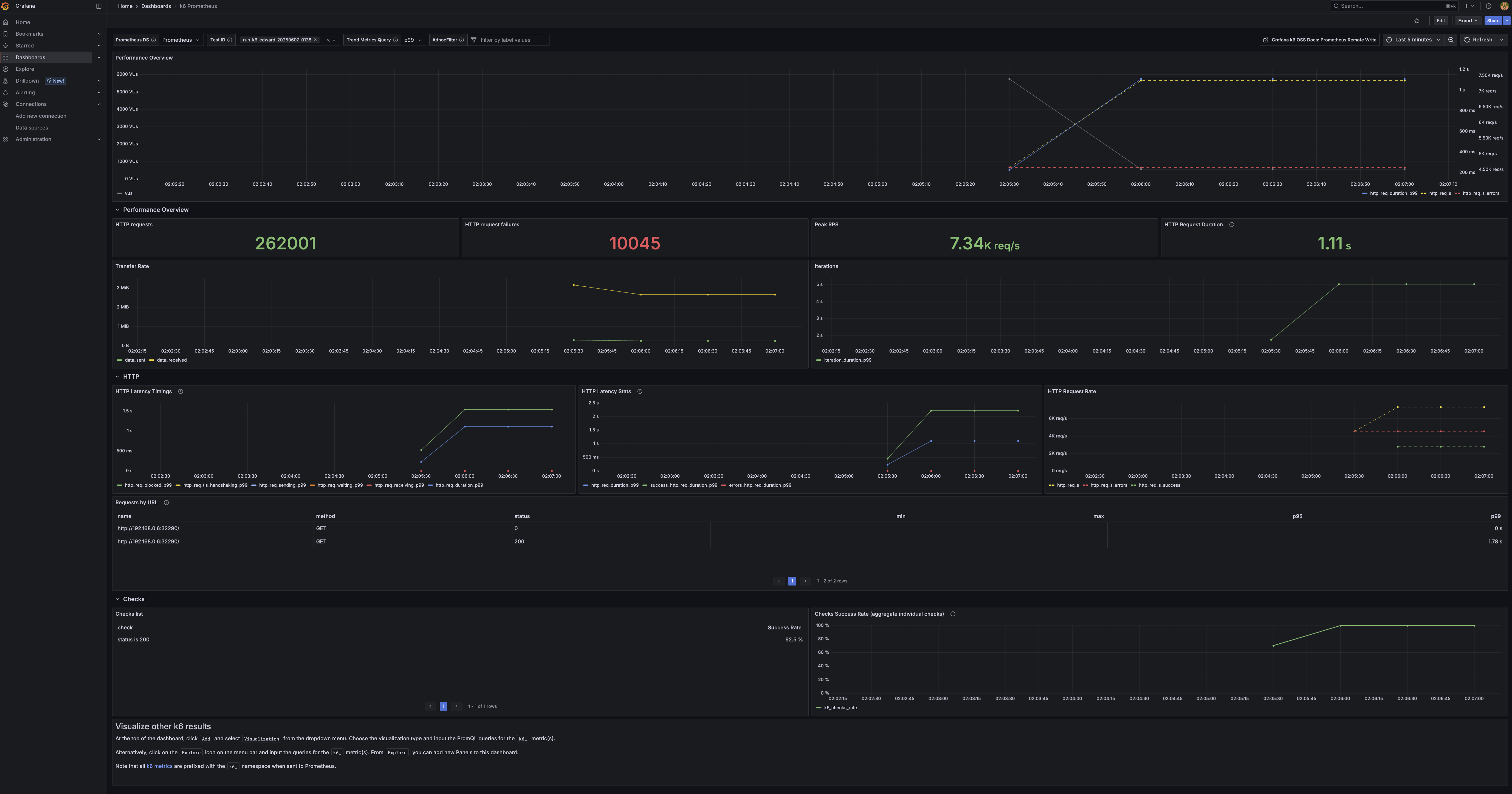Toggle http_req_s_errors series in Request Rate legend

tap(1108, 485)
